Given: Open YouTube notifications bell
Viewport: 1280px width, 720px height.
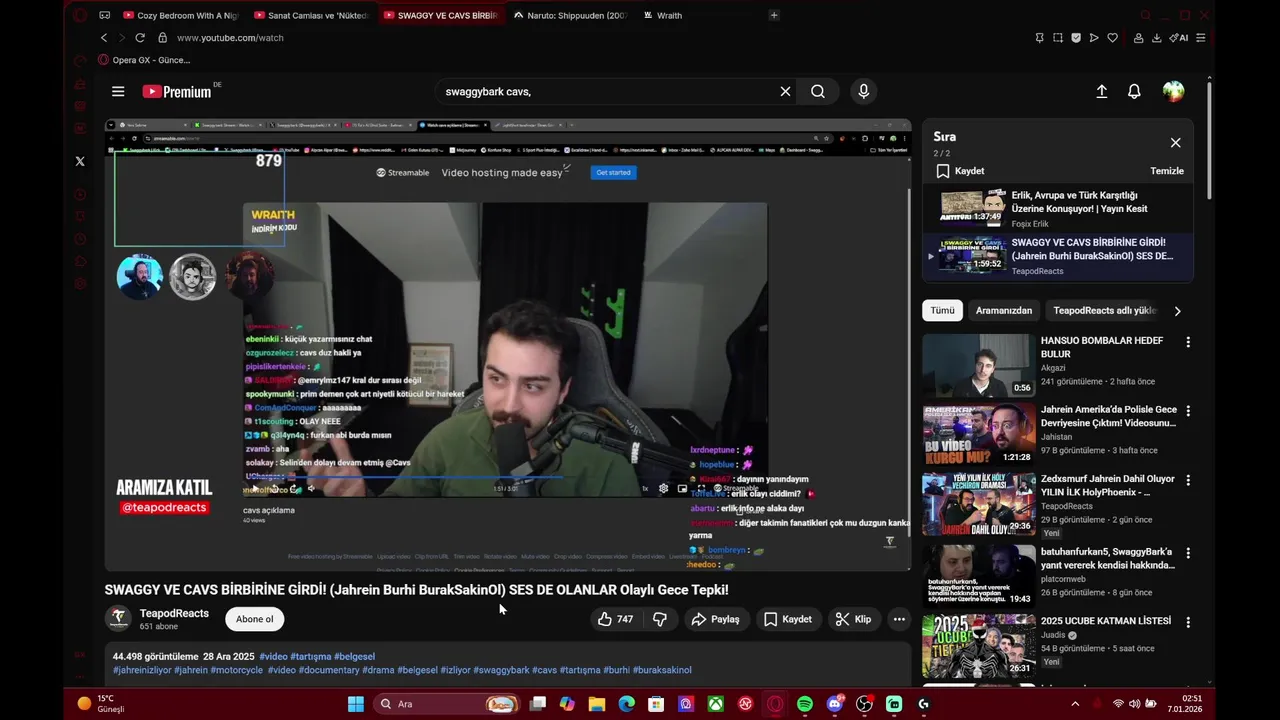Looking at the screenshot, I should click(1134, 91).
